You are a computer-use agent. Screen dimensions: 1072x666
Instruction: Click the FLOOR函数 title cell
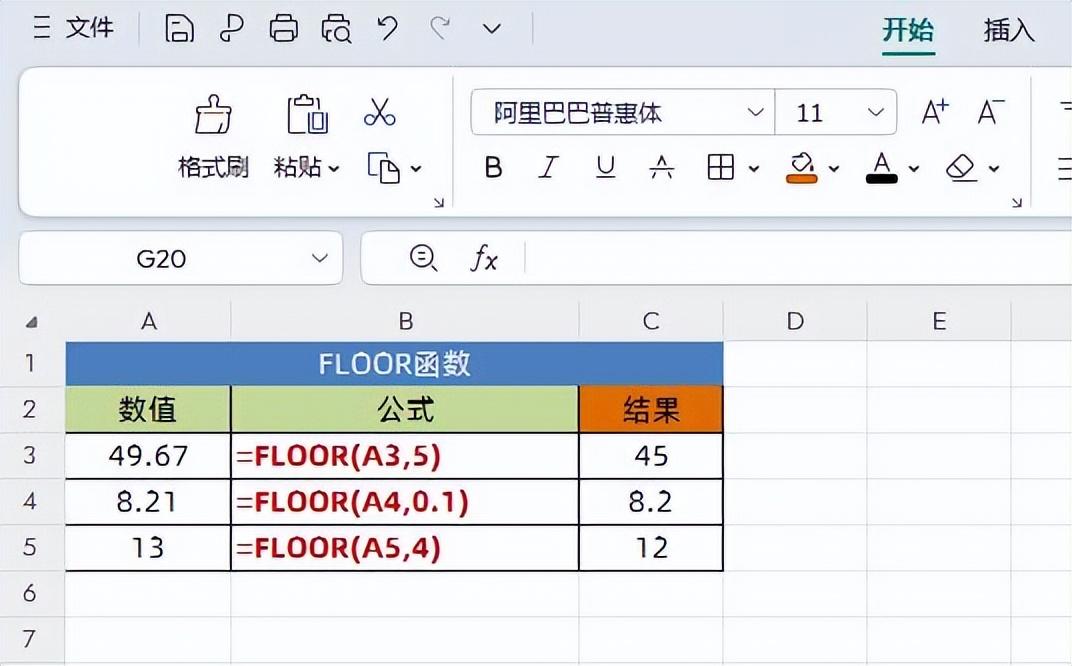point(394,364)
